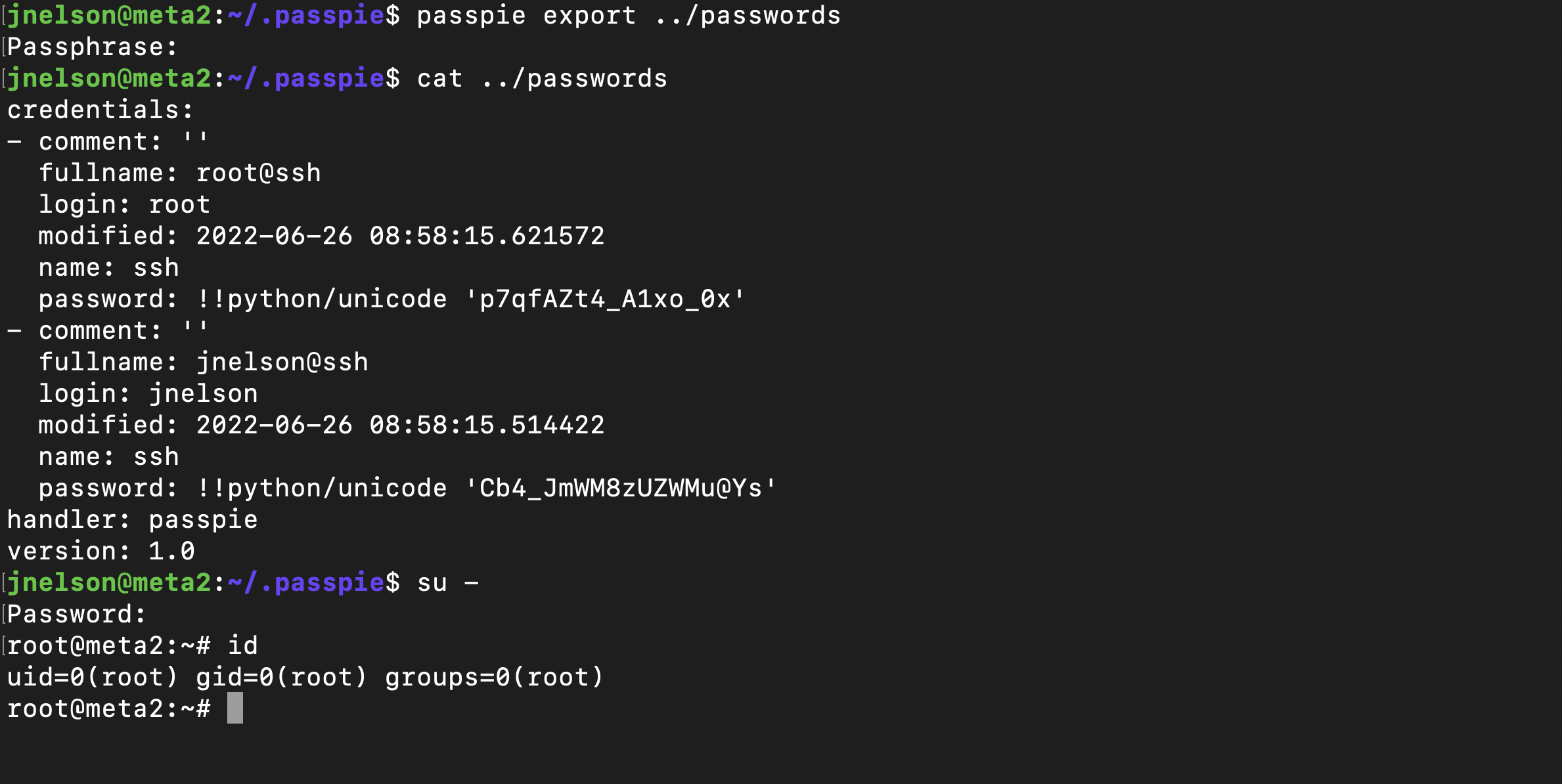The width and height of the screenshot is (1562, 784).
Task: Click the 'version: 1.0' line
Action: pyautogui.click(x=101, y=552)
